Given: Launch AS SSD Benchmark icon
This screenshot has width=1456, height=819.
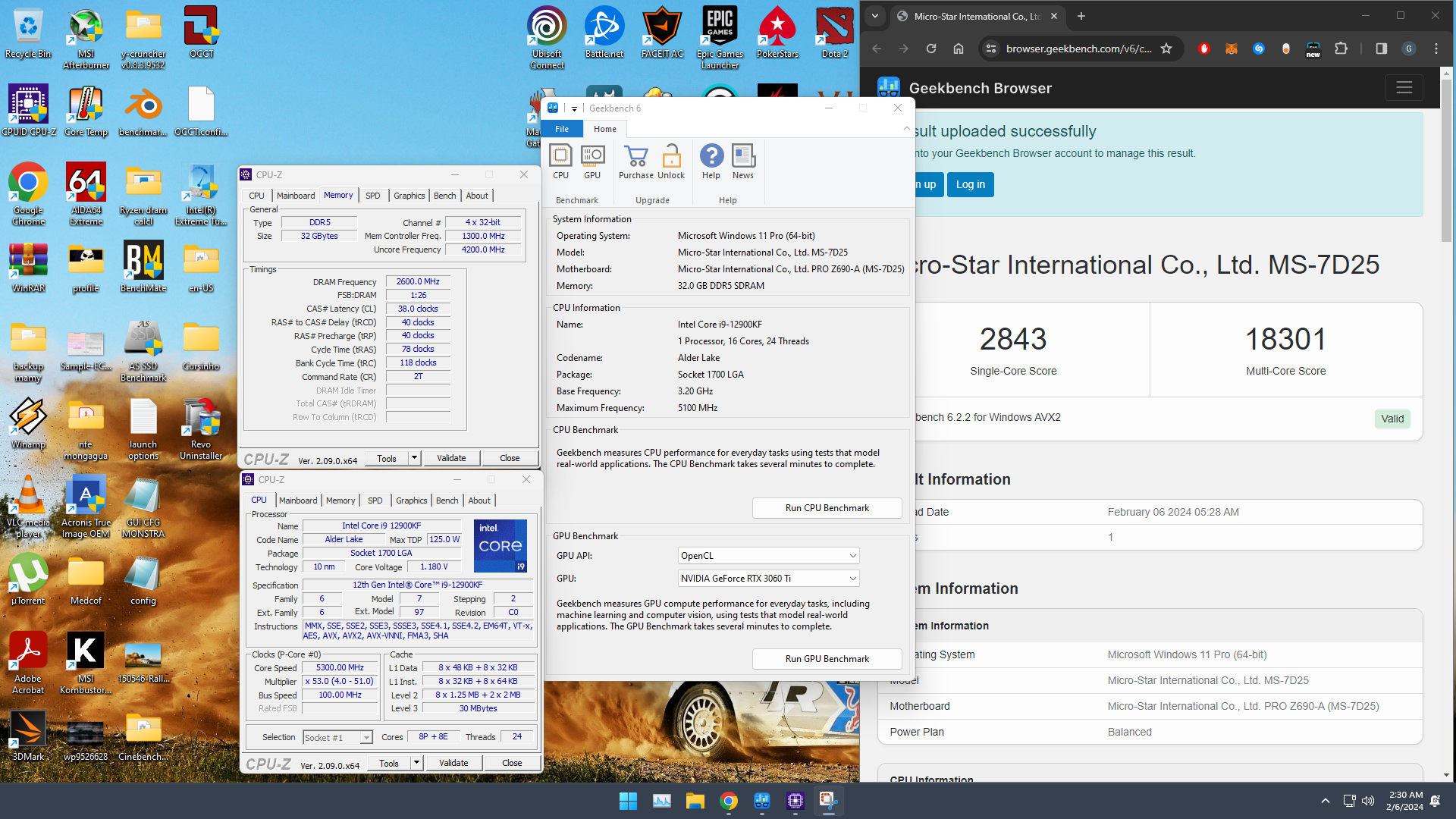Looking at the screenshot, I should click(143, 351).
